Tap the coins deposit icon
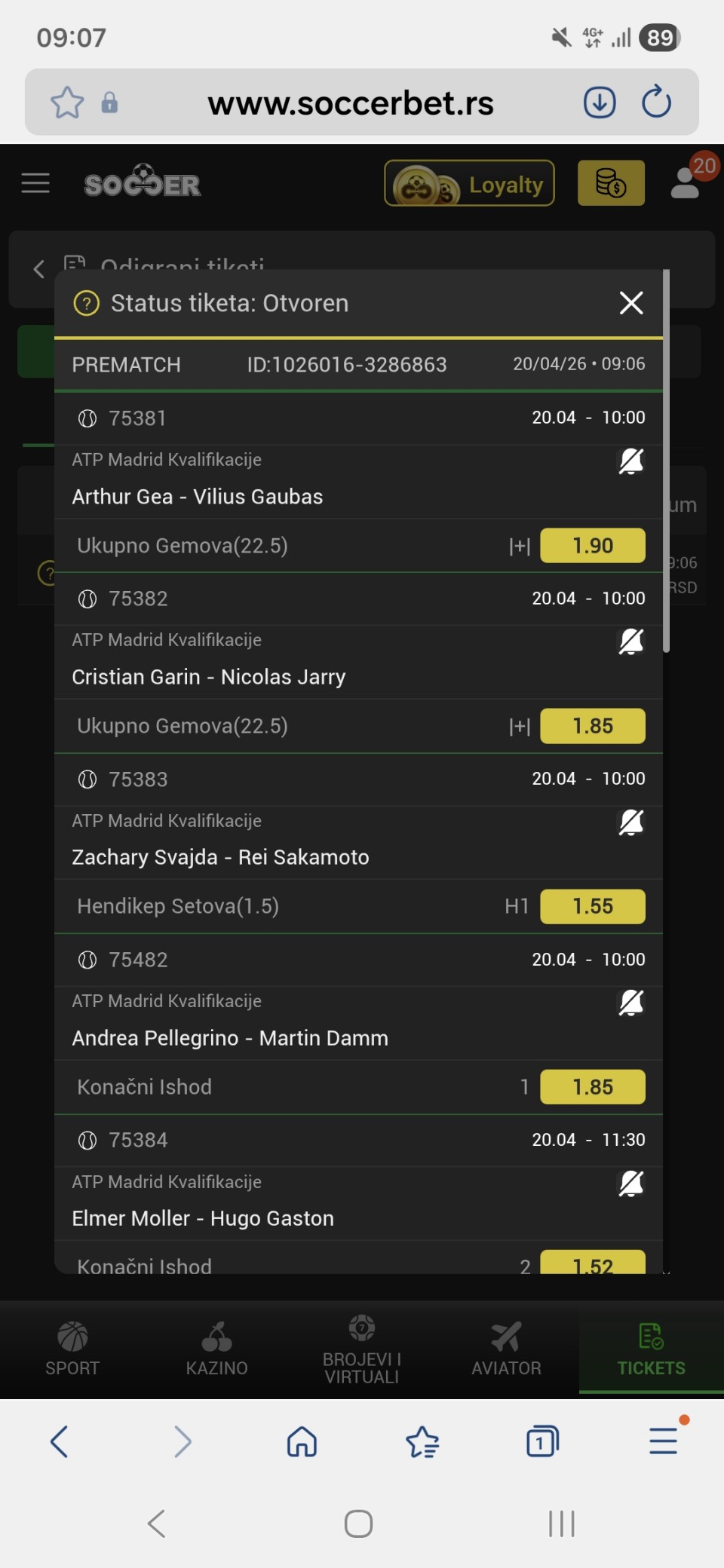The height and width of the screenshot is (1568, 724). [x=611, y=183]
